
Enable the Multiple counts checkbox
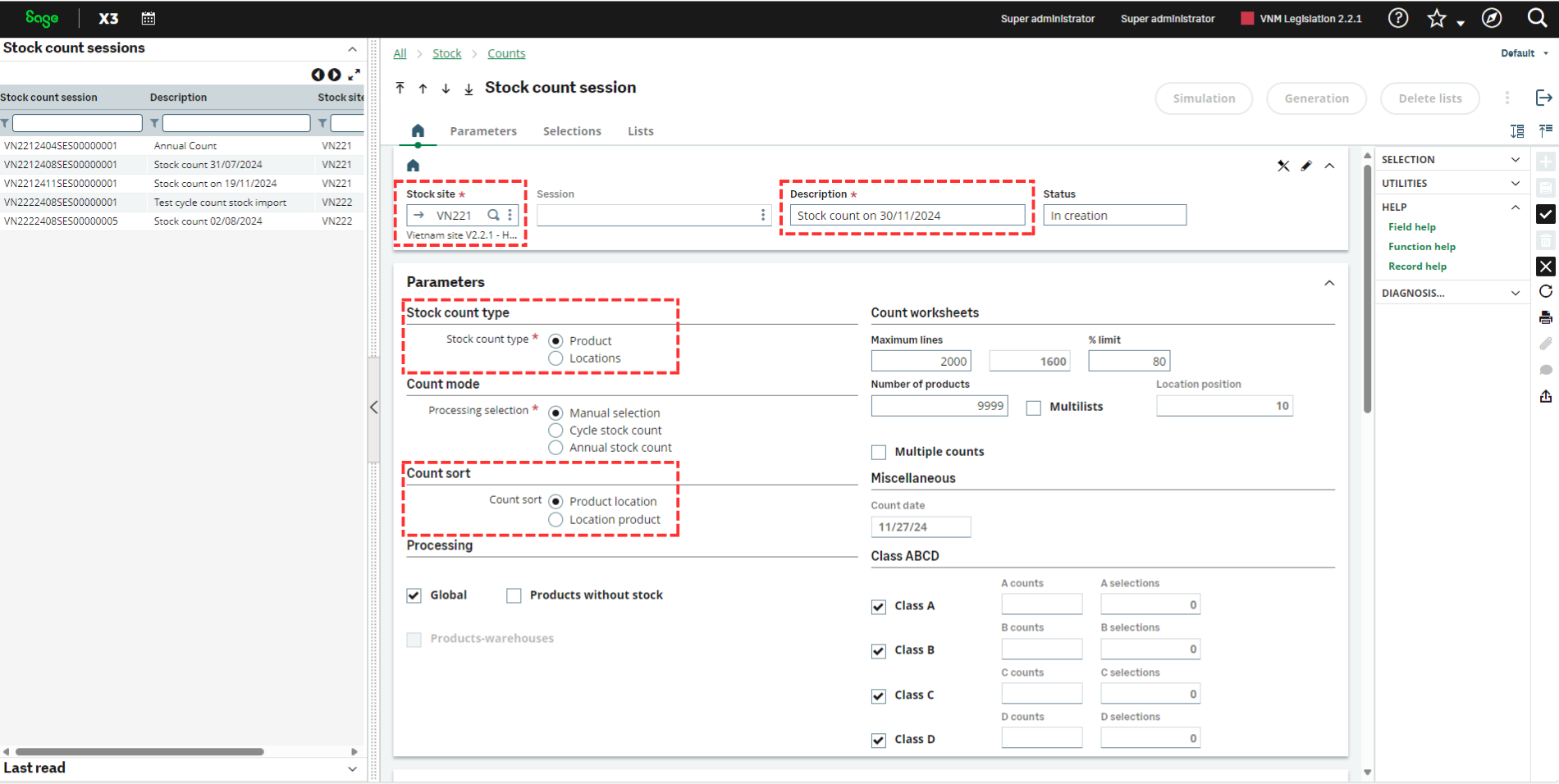879,452
